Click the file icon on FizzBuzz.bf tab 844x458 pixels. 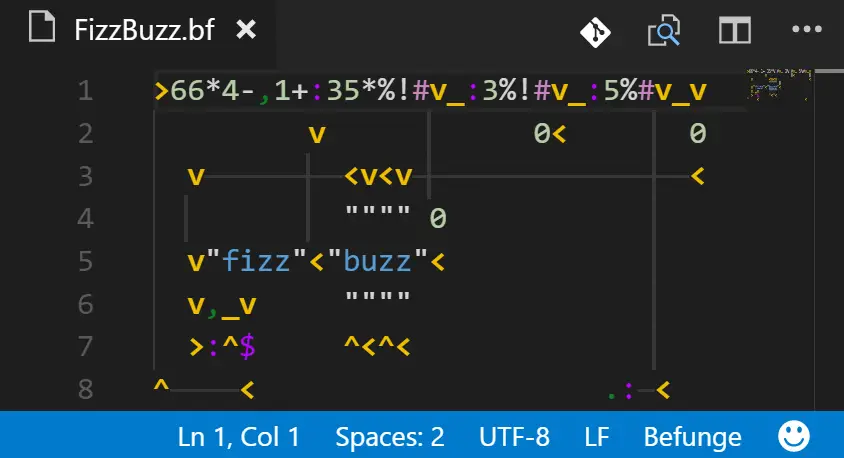42,27
